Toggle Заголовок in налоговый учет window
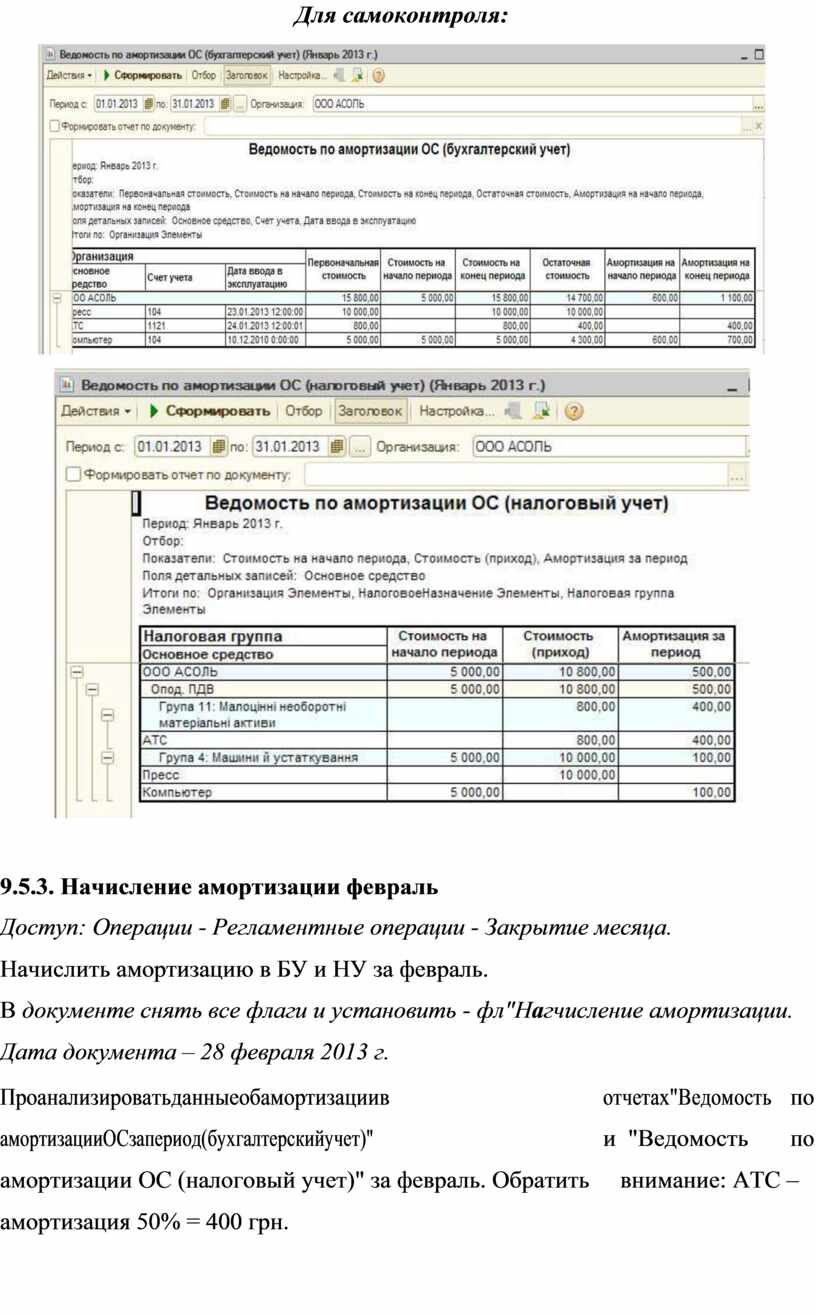 [x=371, y=411]
